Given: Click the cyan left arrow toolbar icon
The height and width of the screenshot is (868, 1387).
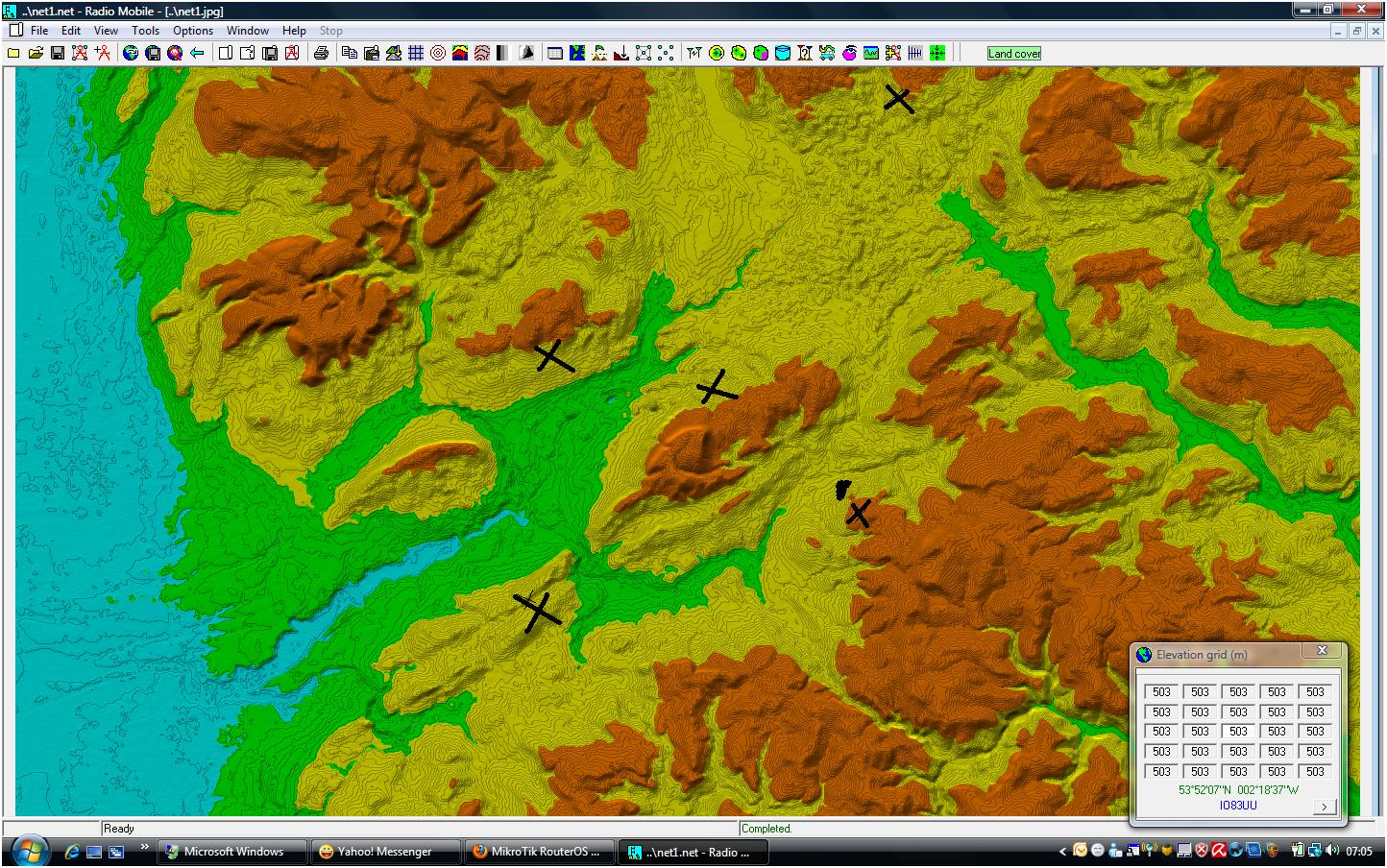Looking at the screenshot, I should pyautogui.click(x=197, y=54).
